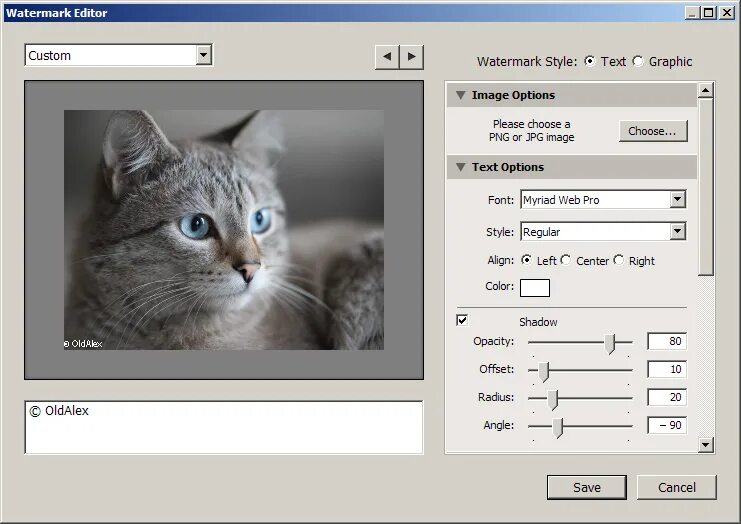The width and height of the screenshot is (741, 524).
Task: Click the shadow Angle slider handle
Action: 558,428
